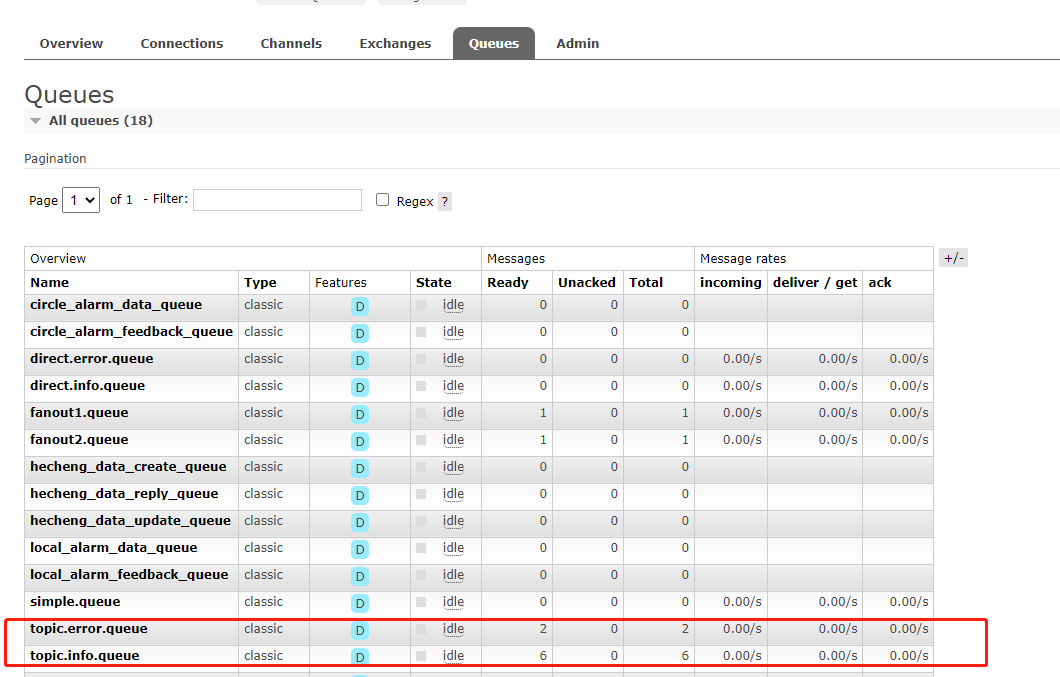This screenshot has height=677, width=1060.
Task: Open the Page number dropdown
Action: [81, 200]
